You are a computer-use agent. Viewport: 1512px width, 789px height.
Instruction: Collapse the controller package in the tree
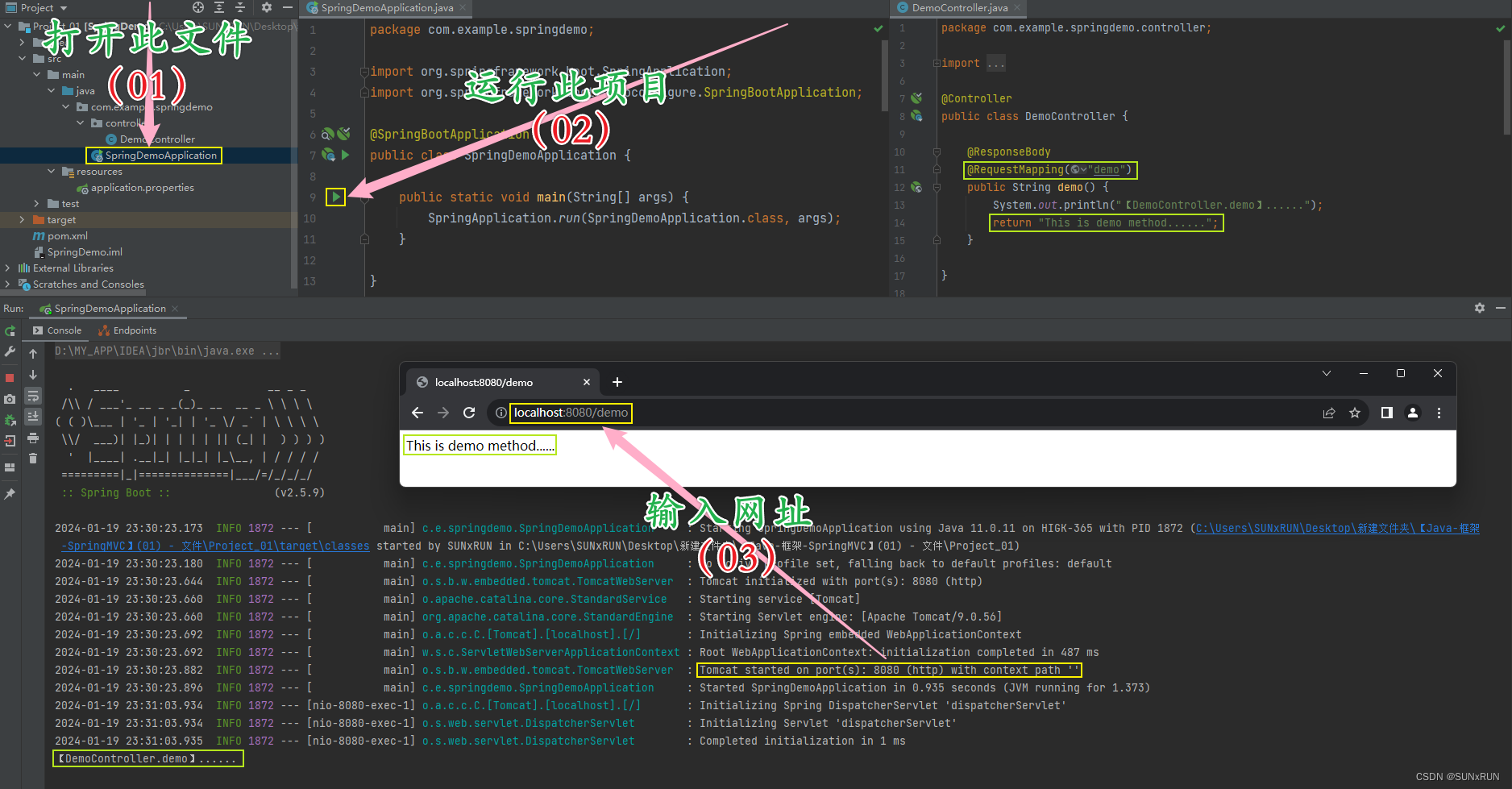(80, 123)
